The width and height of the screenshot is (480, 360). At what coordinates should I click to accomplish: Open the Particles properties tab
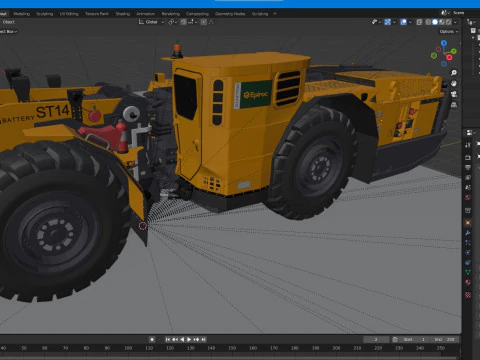pos(468,243)
